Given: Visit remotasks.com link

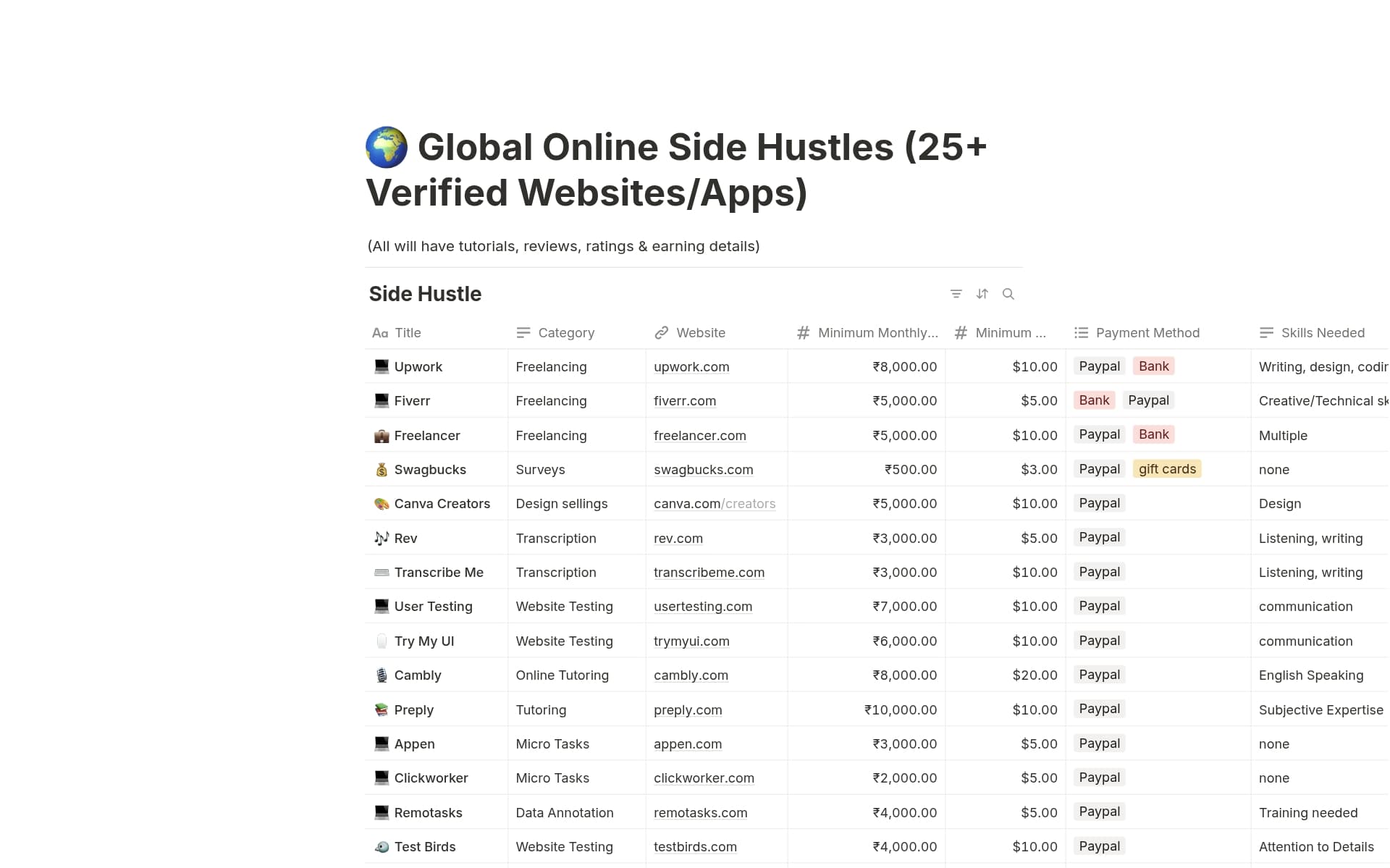Looking at the screenshot, I should [700, 813].
